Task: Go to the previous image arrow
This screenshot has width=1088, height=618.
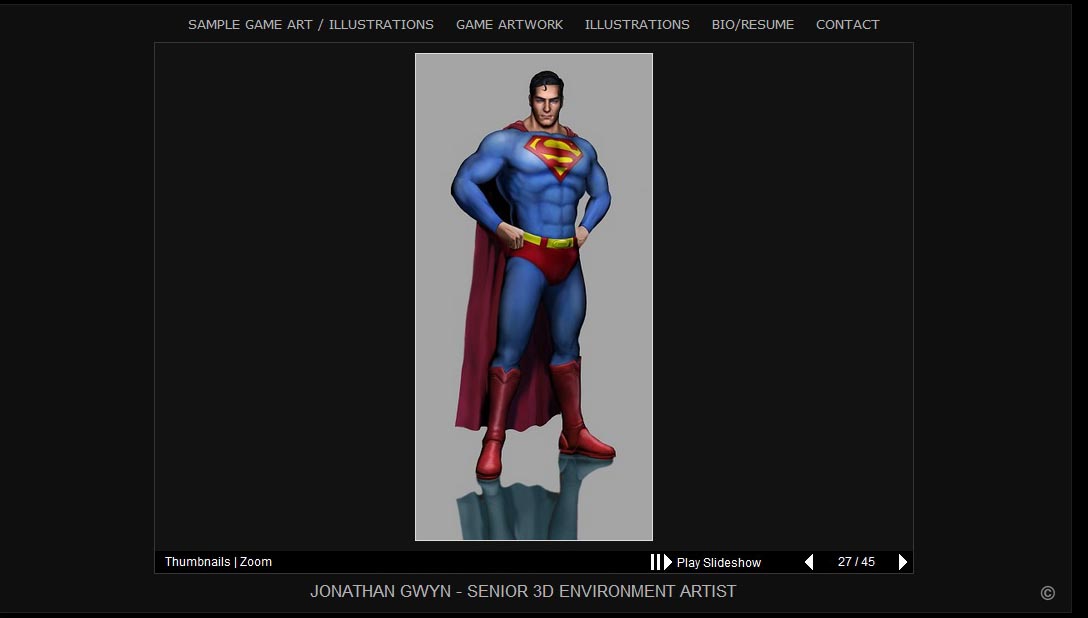Action: pyautogui.click(x=809, y=562)
